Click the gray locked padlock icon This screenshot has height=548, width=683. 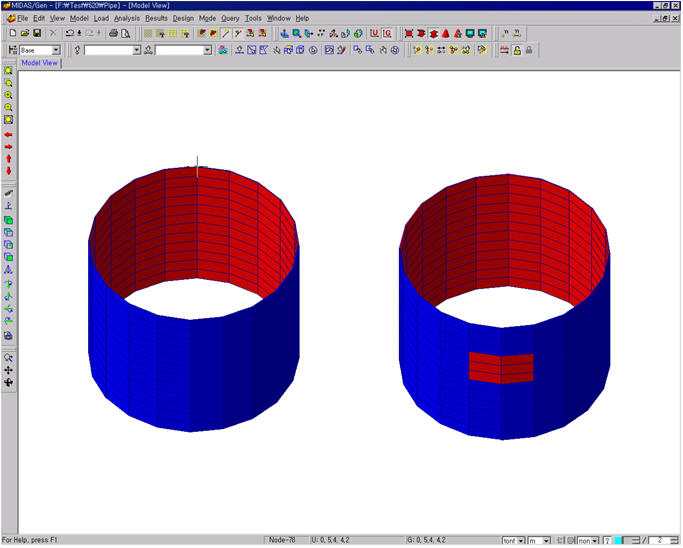pyautogui.click(x=529, y=50)
